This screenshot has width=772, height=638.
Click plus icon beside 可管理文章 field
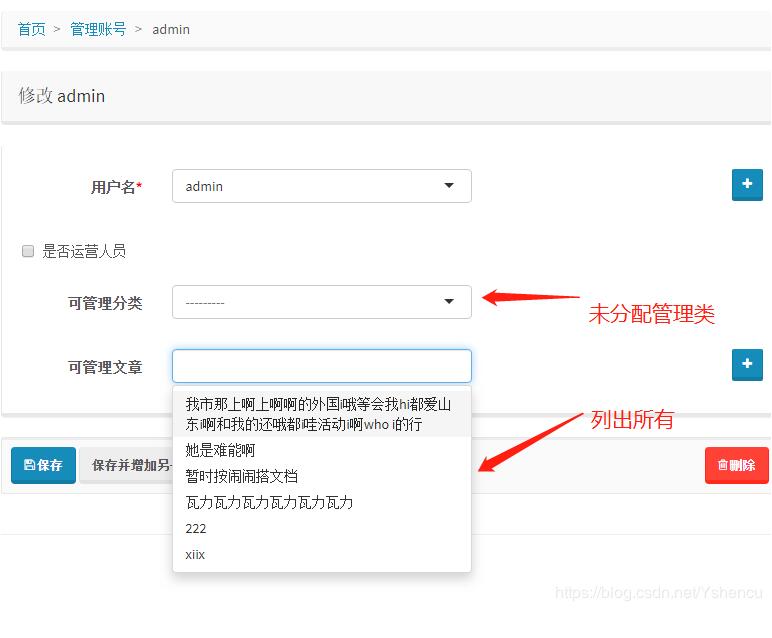click(x=747, y=365)
